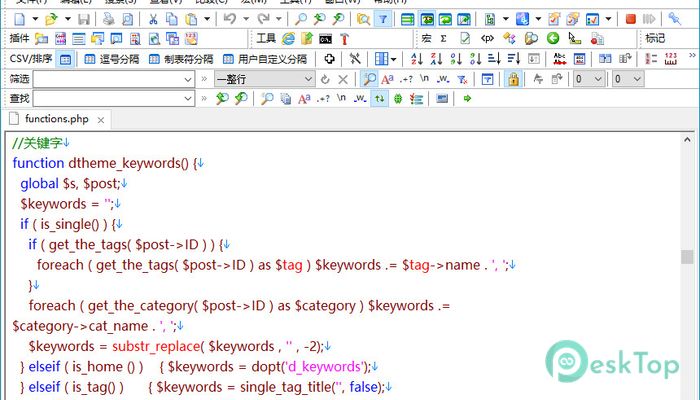700x400 pixels.
Task: Sort numbers 0 to 9 ascending
Action: click(456, 58)
